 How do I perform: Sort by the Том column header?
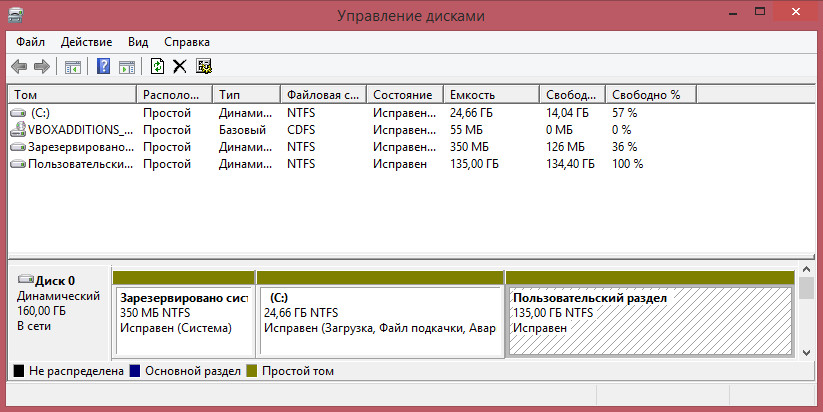coord(72,94)
